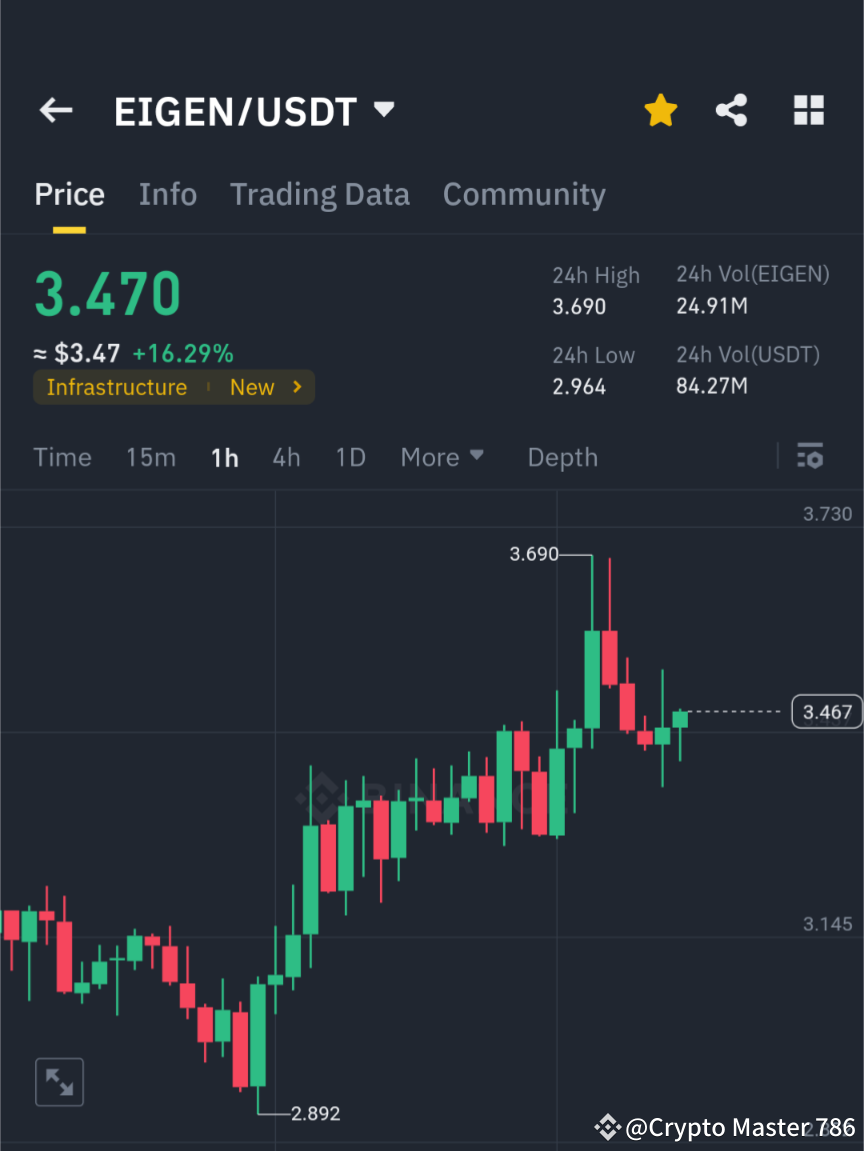The width and height of the screenshot is (864, 1151).
Task: Open chart settings via the indicator icon
Action: (x=810, y=457)
